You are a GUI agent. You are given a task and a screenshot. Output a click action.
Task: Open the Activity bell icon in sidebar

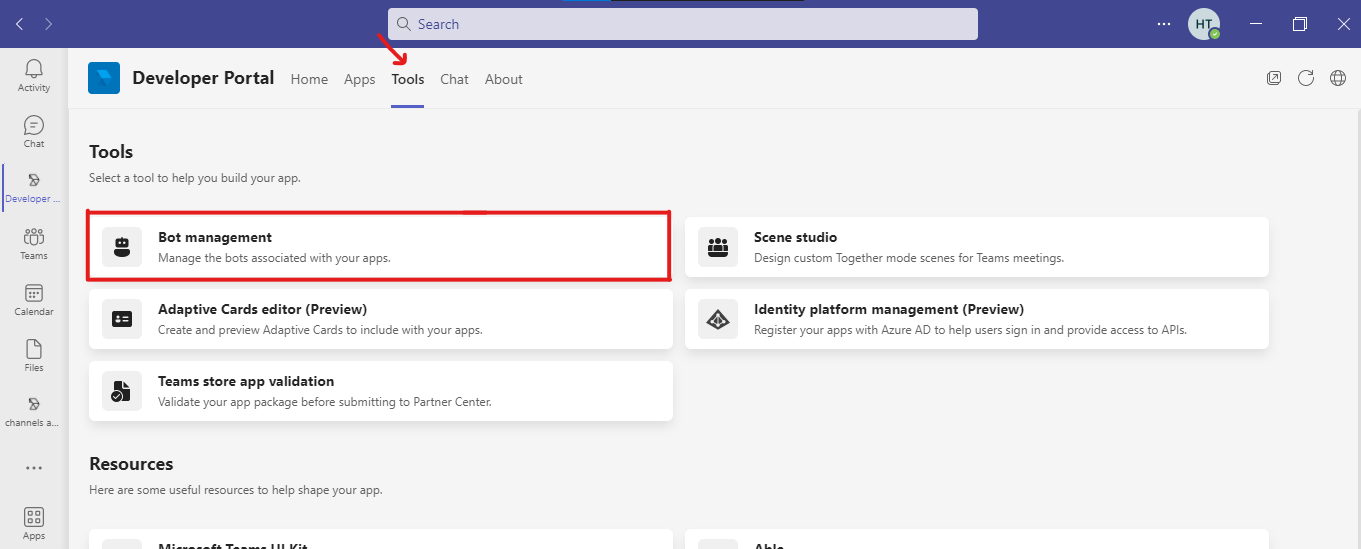(34, 74)
